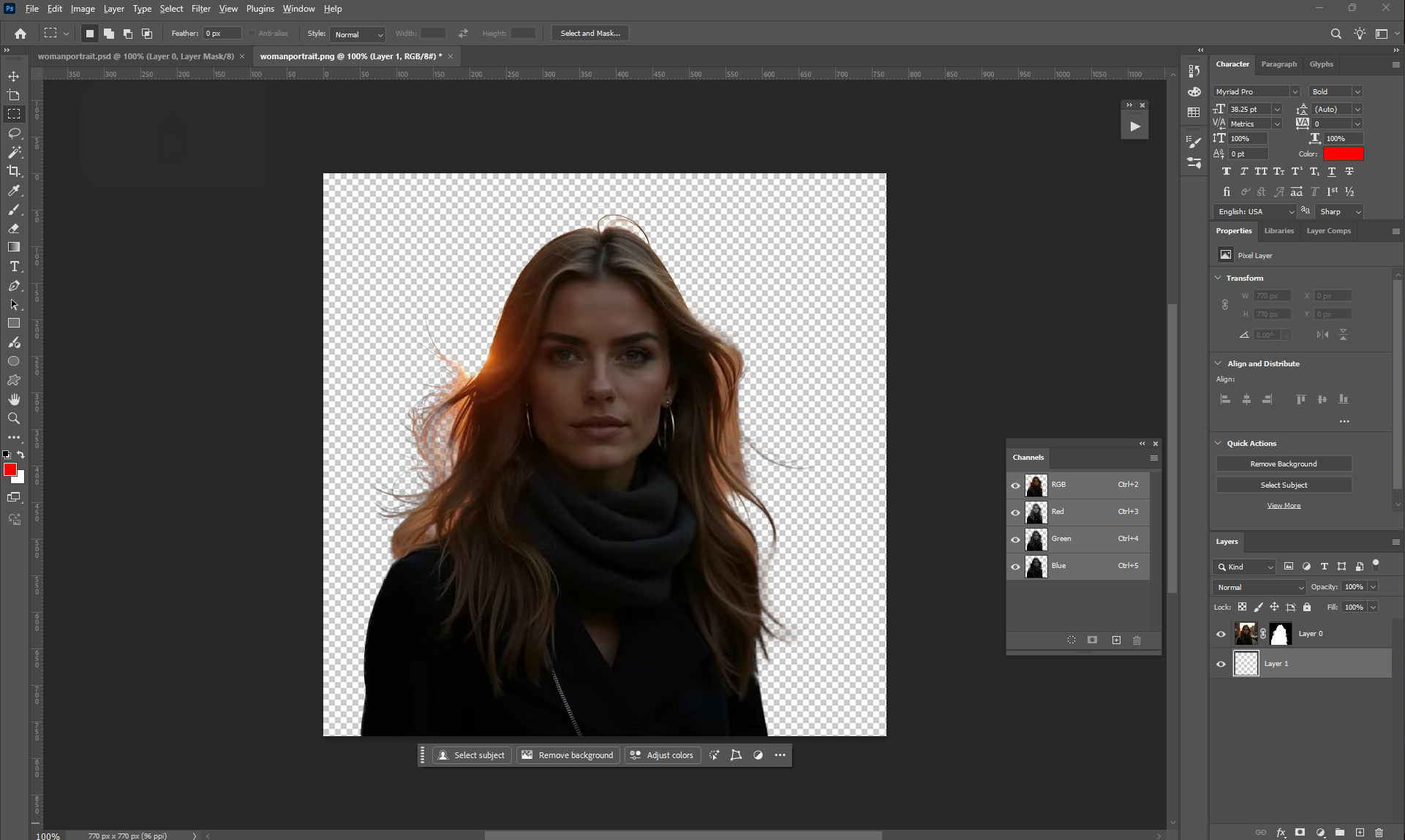Select the Hand tool
Viewport: 1405px width, 840px height.
click(x=14, y=400)
